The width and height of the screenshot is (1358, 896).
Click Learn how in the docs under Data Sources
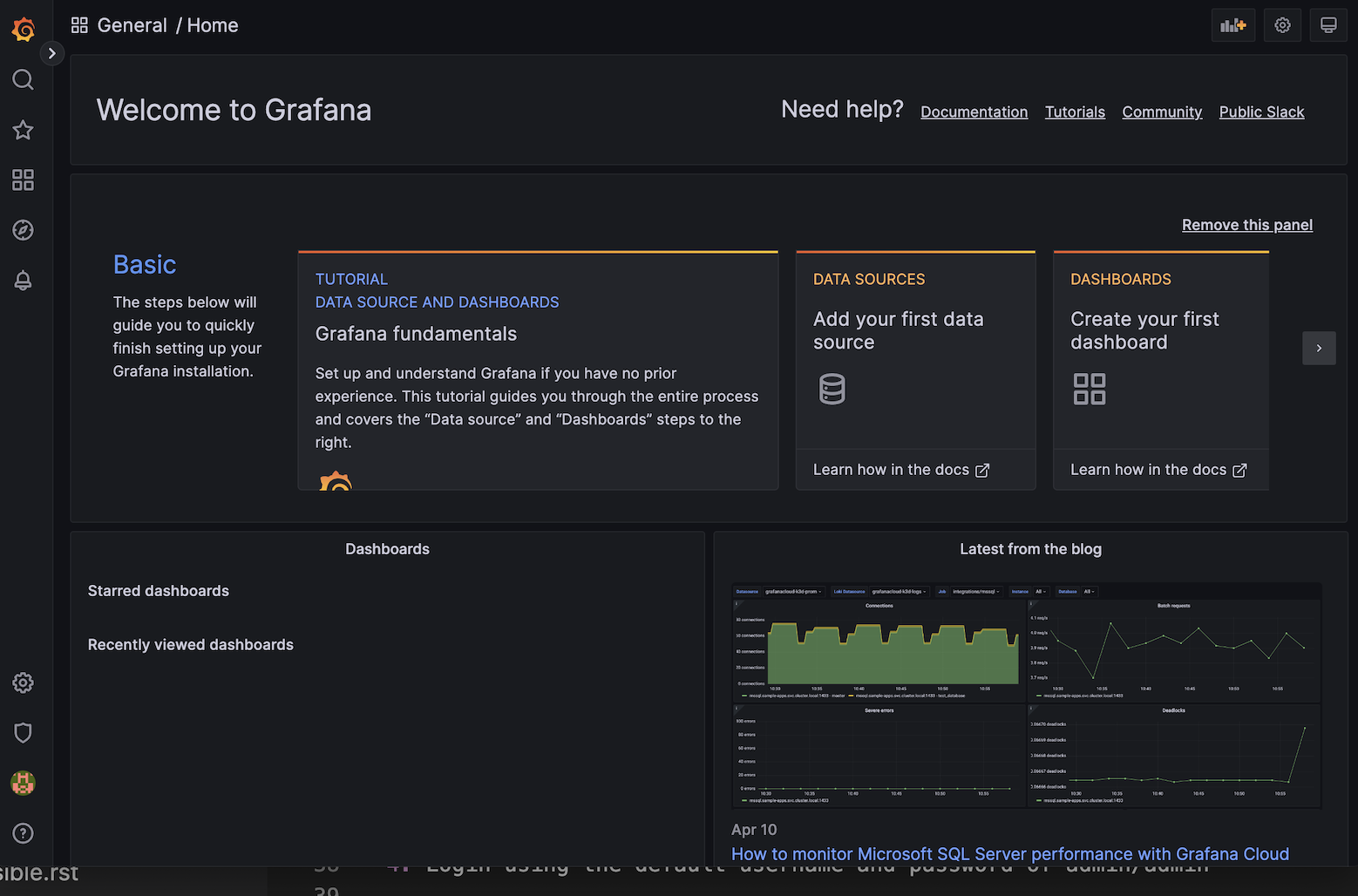900,470
